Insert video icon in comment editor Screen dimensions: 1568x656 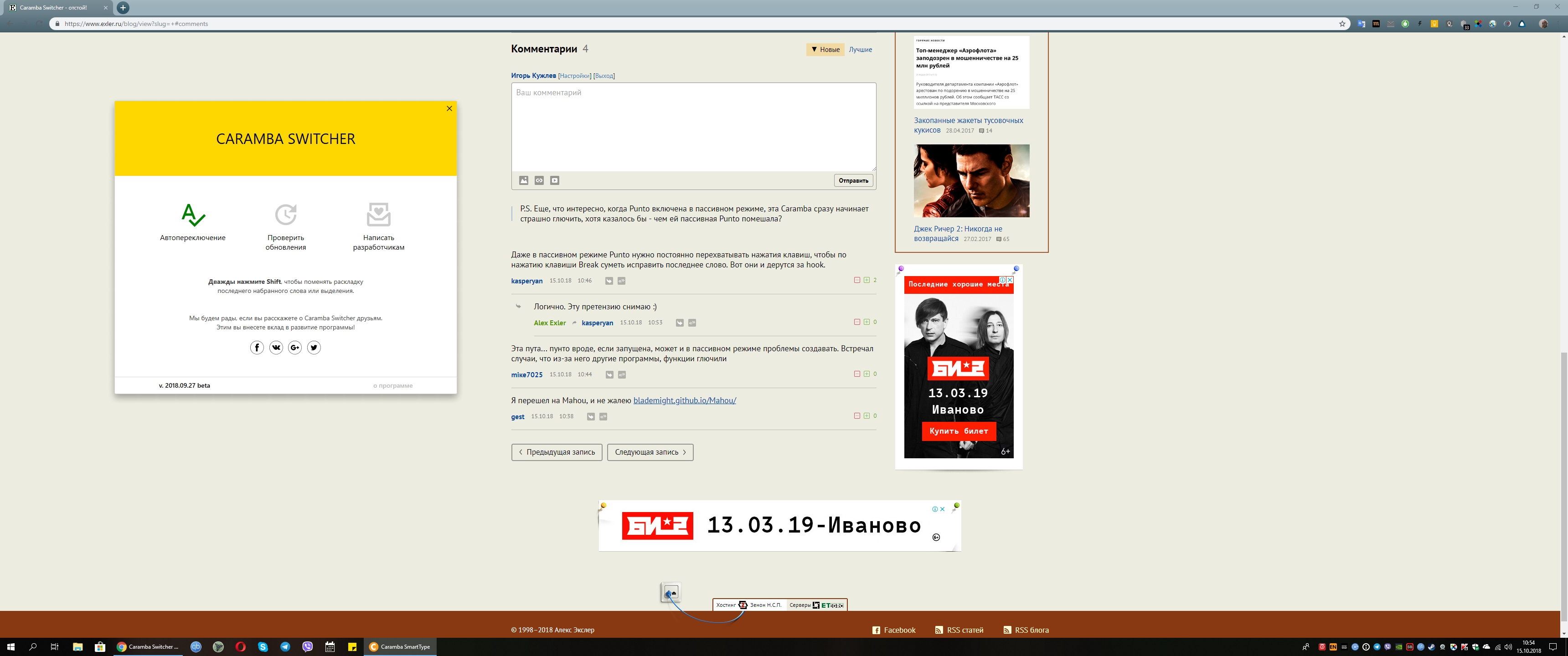point(555,181)
